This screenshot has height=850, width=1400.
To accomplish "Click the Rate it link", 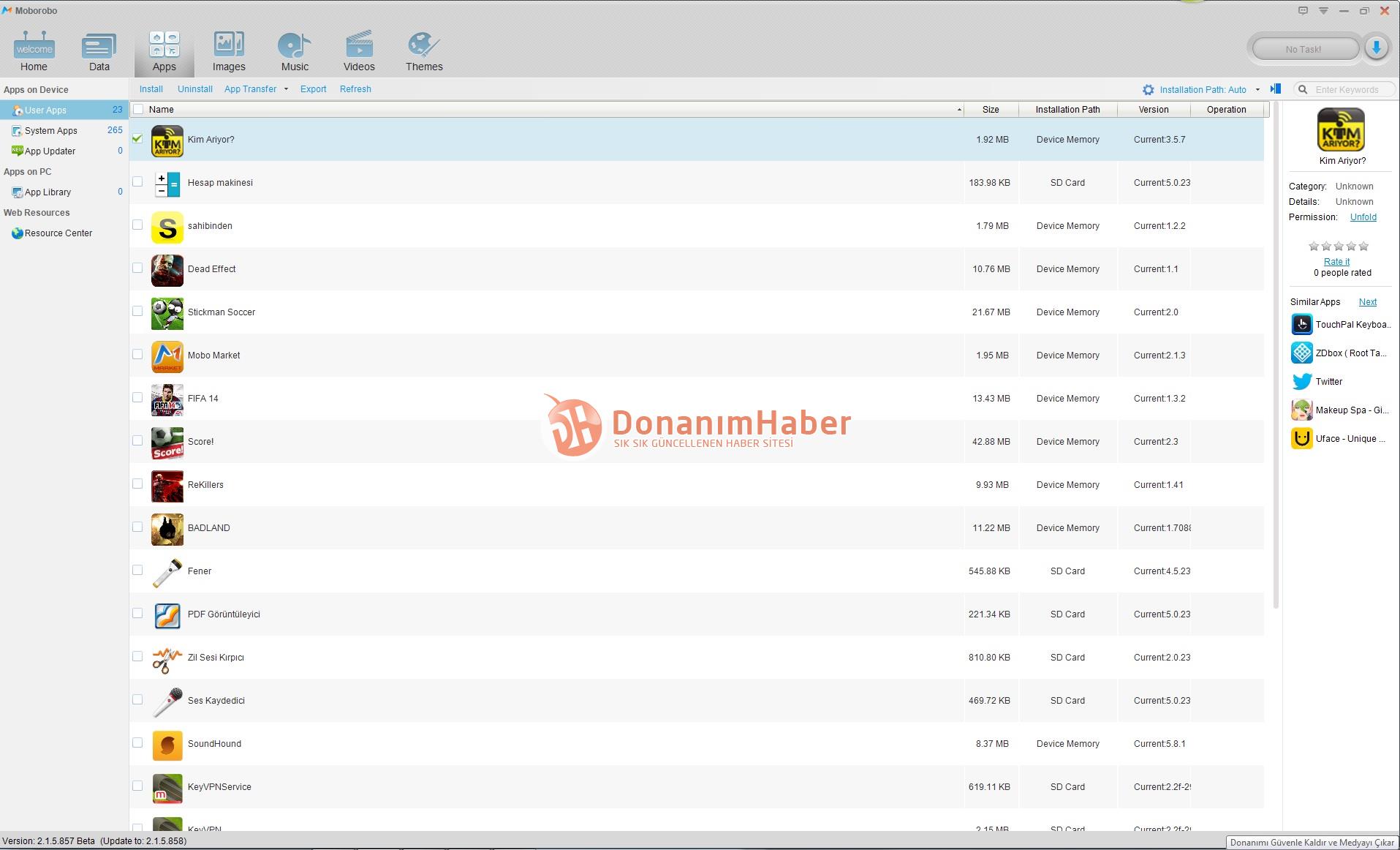I will (1336, 262).
